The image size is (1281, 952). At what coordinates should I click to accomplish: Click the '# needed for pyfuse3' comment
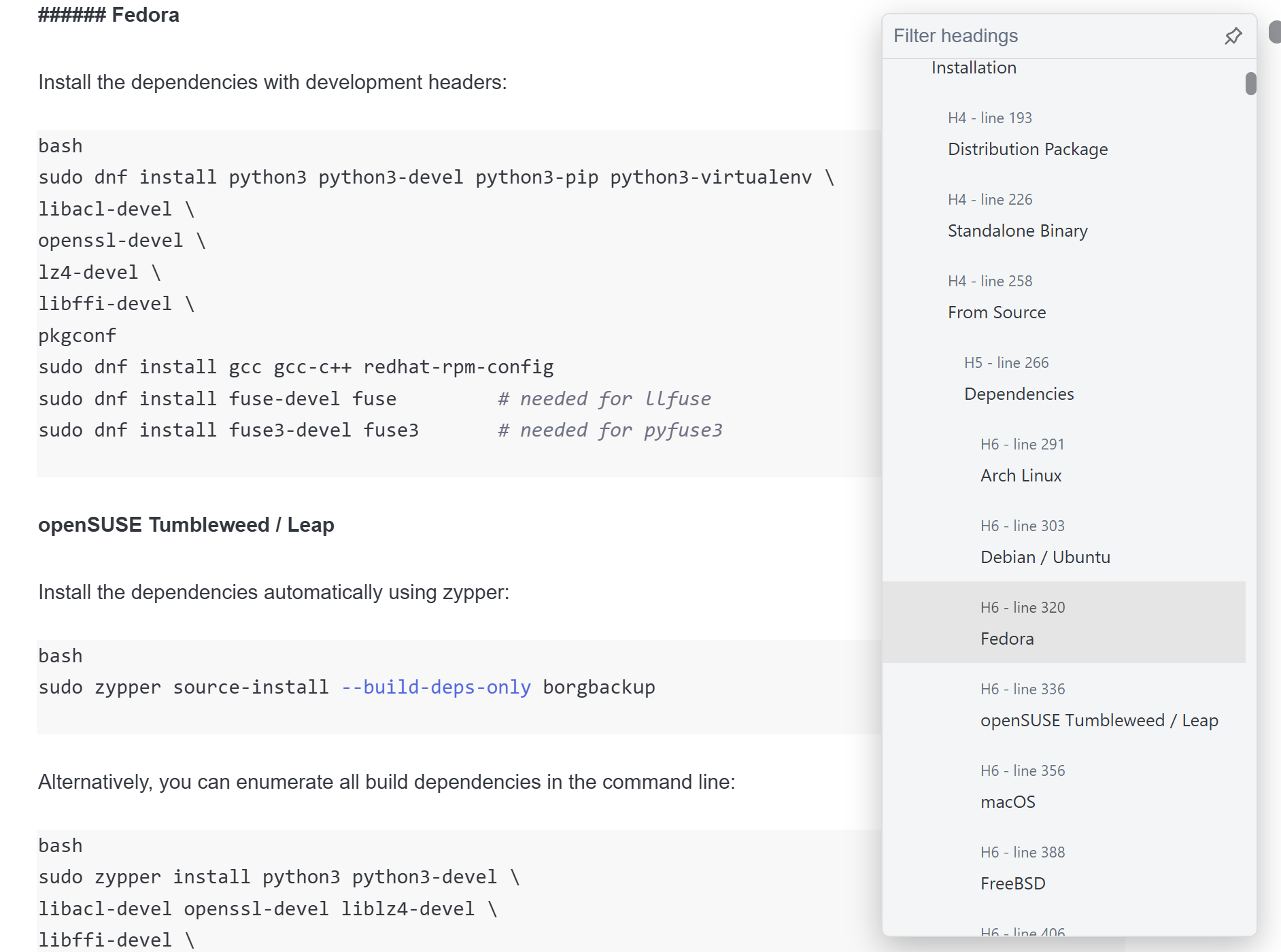pos(610,430)
